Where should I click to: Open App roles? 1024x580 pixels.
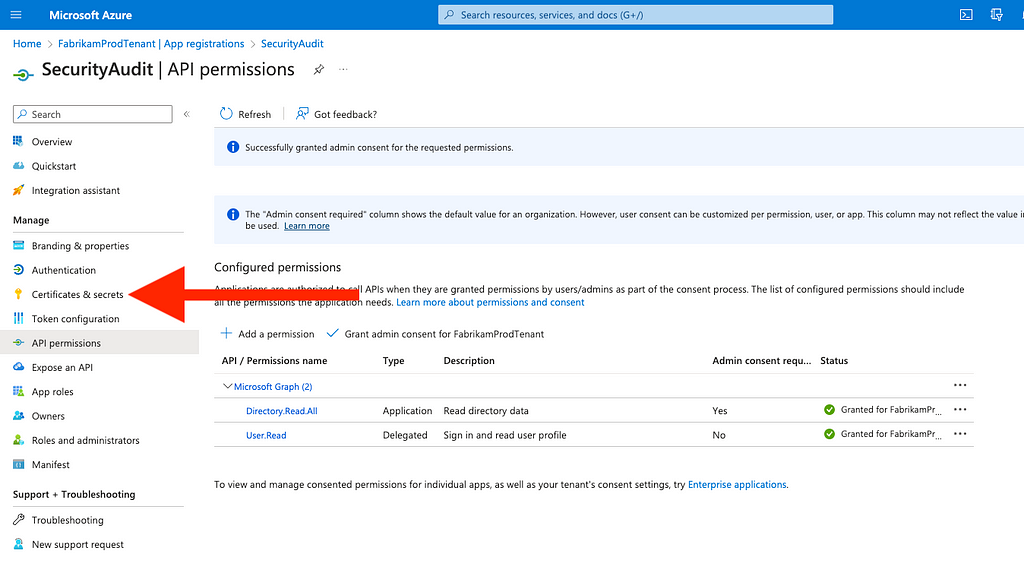pyautogui.click(x=53, y=392)
